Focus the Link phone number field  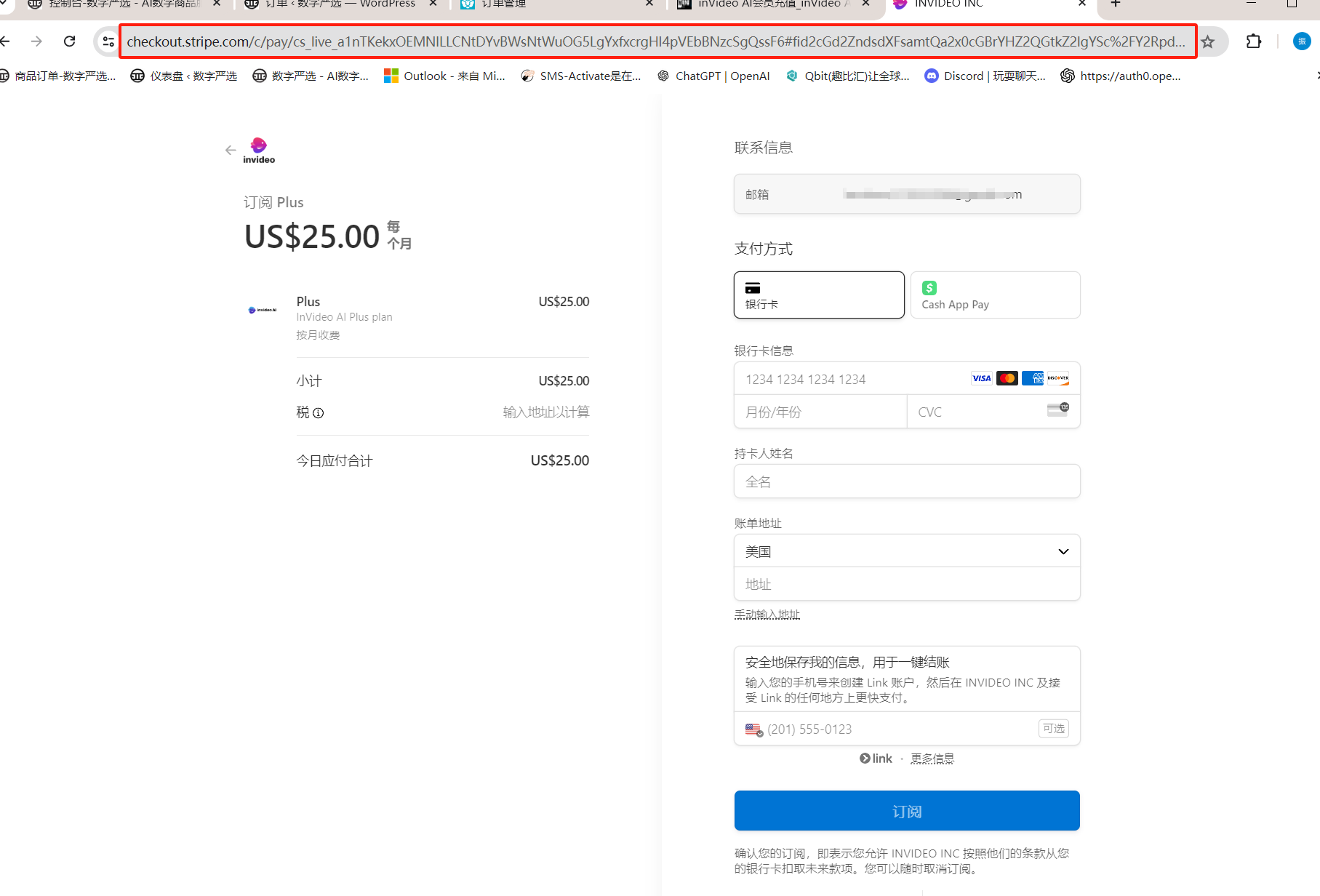[907, 729]
